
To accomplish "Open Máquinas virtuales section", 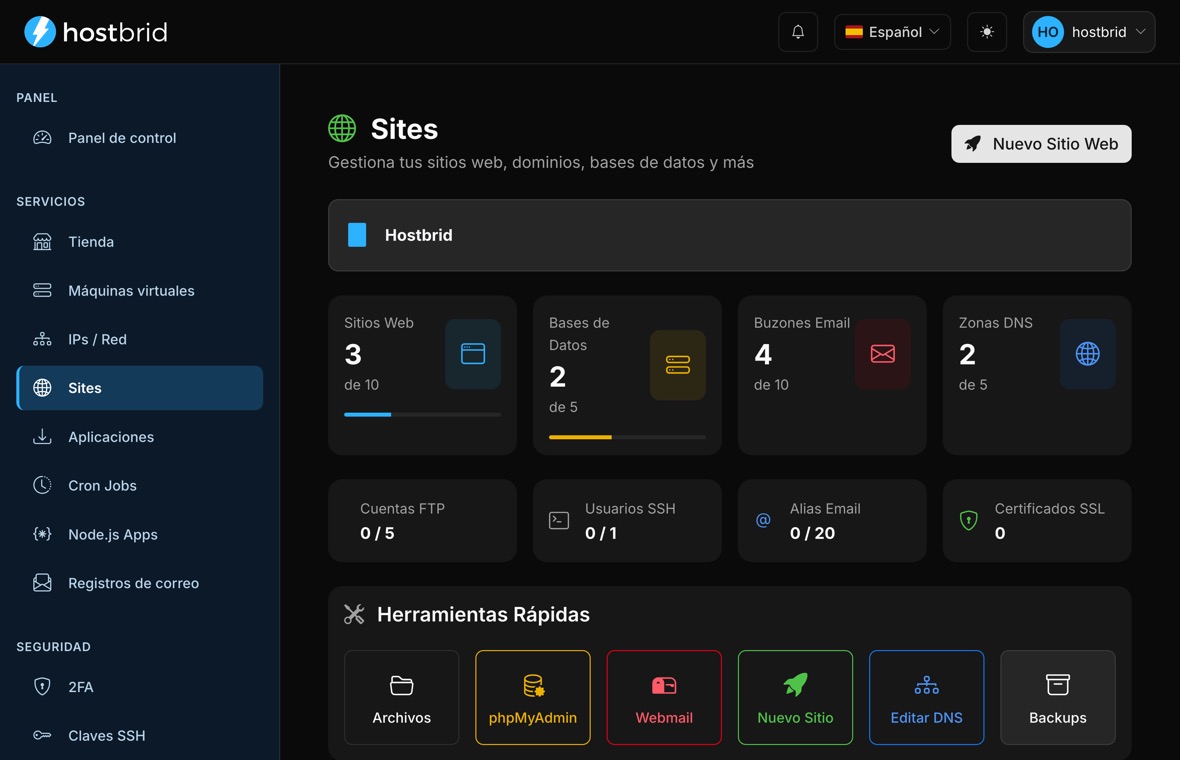I will (x=140, y=290).
